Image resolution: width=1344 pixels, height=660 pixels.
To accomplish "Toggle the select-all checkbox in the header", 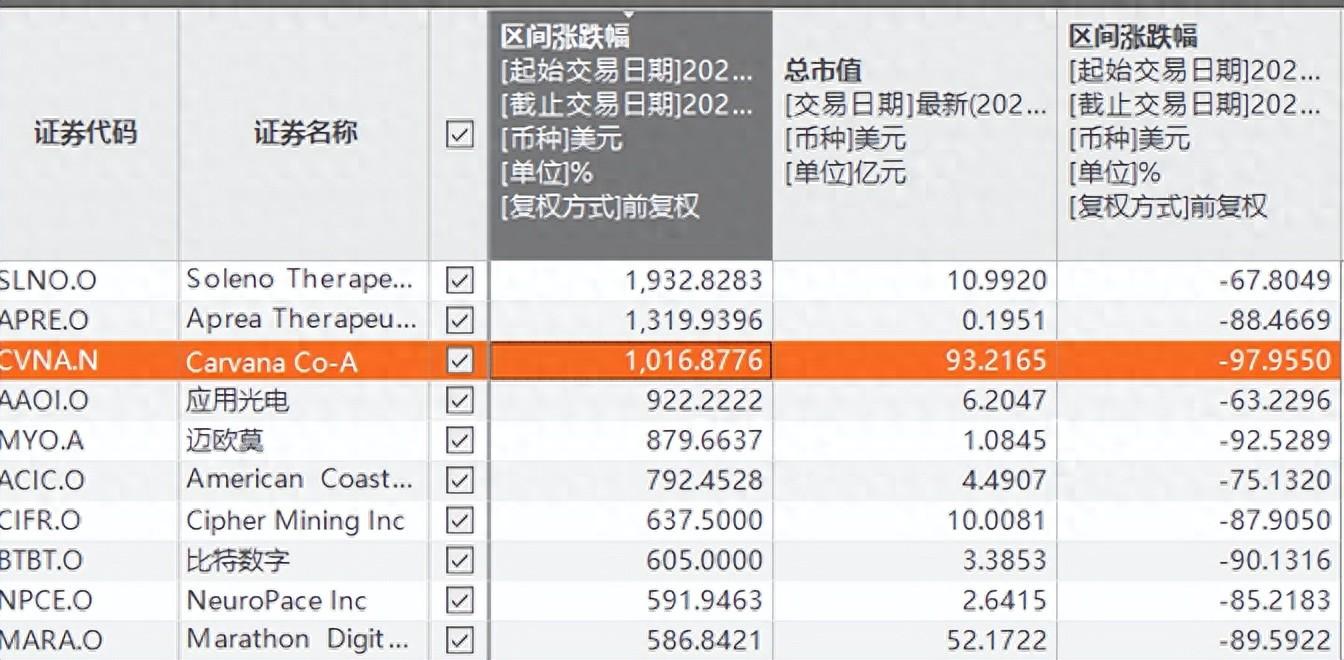I will tap(459, 133).
